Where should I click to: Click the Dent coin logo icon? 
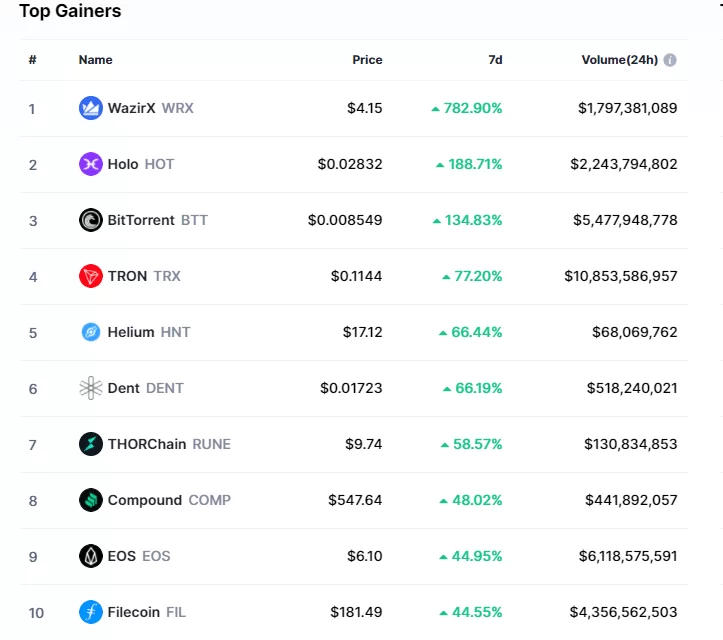(91, 388)
